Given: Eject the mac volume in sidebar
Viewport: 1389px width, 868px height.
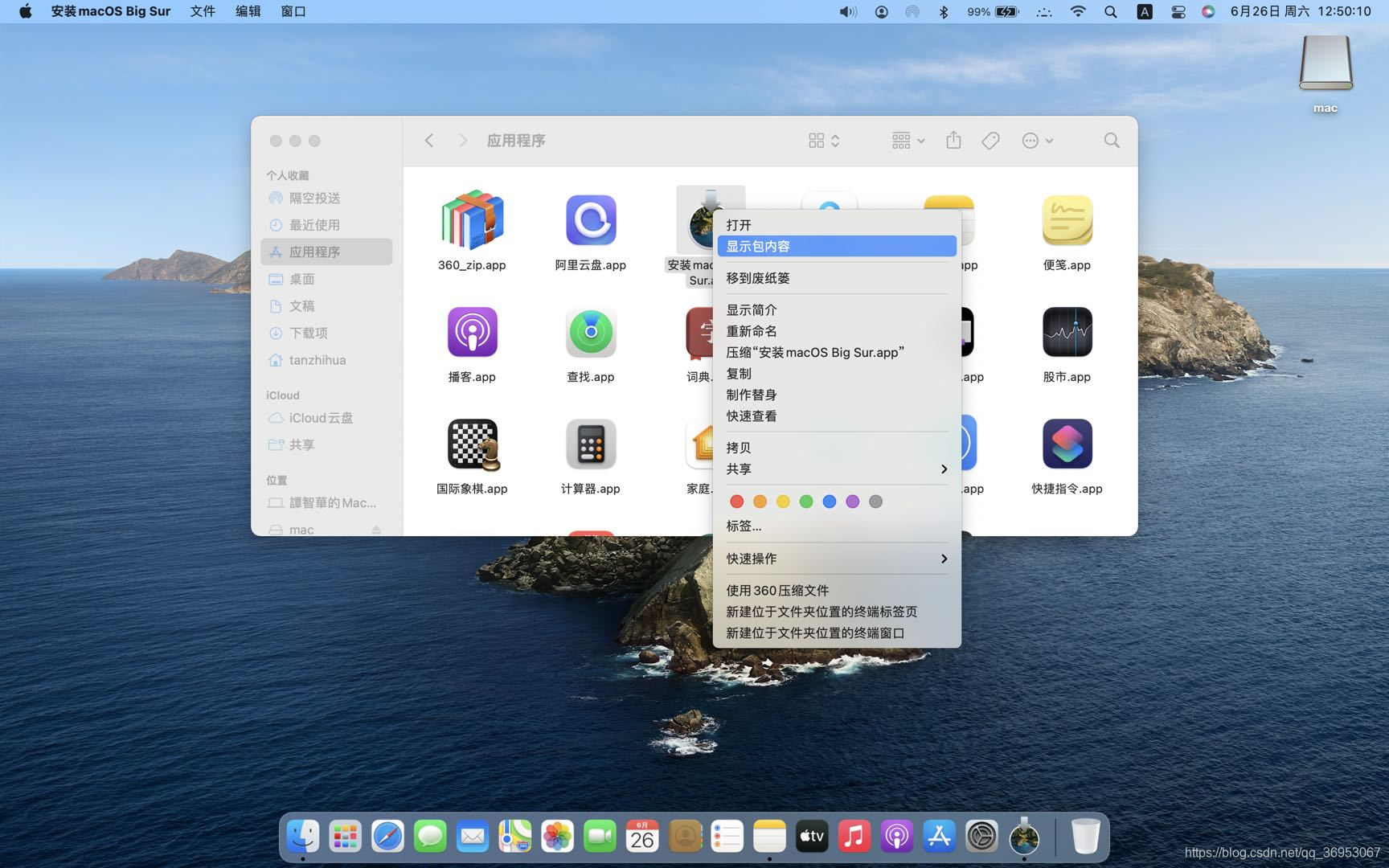Looking at the screenshot, I should 376,530.
